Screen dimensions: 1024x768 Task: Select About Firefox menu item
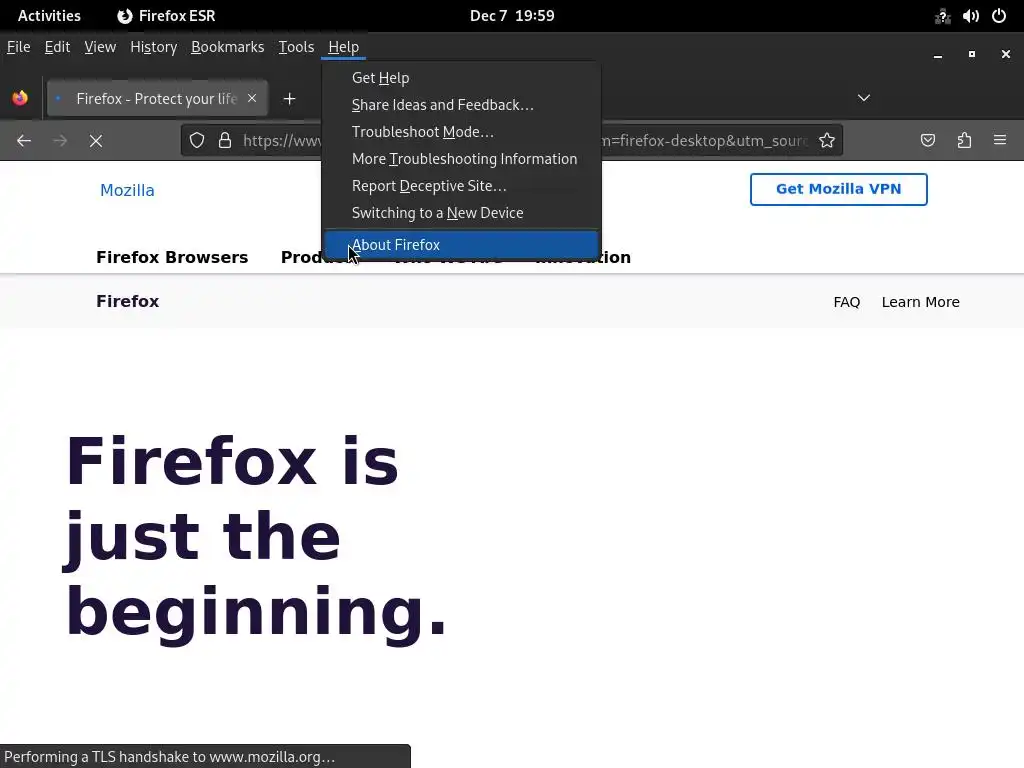[x=461, y=245]
